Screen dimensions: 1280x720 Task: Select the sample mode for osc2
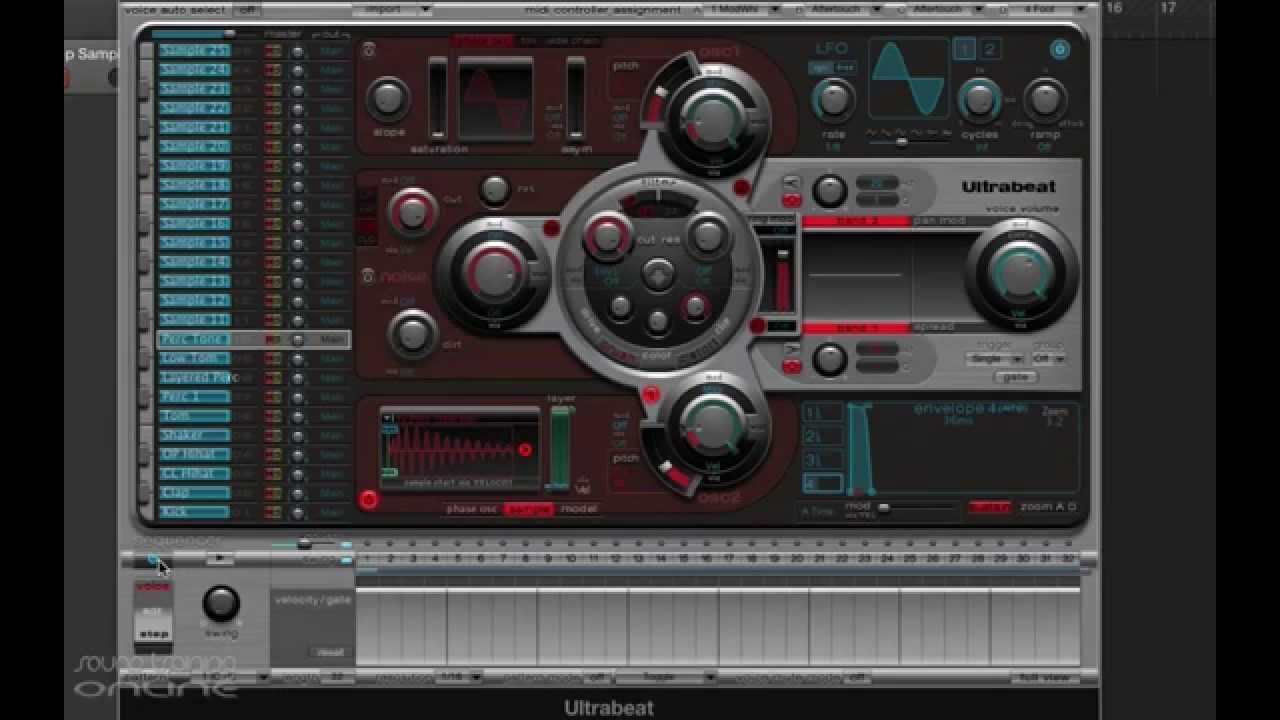coord(529,509)
